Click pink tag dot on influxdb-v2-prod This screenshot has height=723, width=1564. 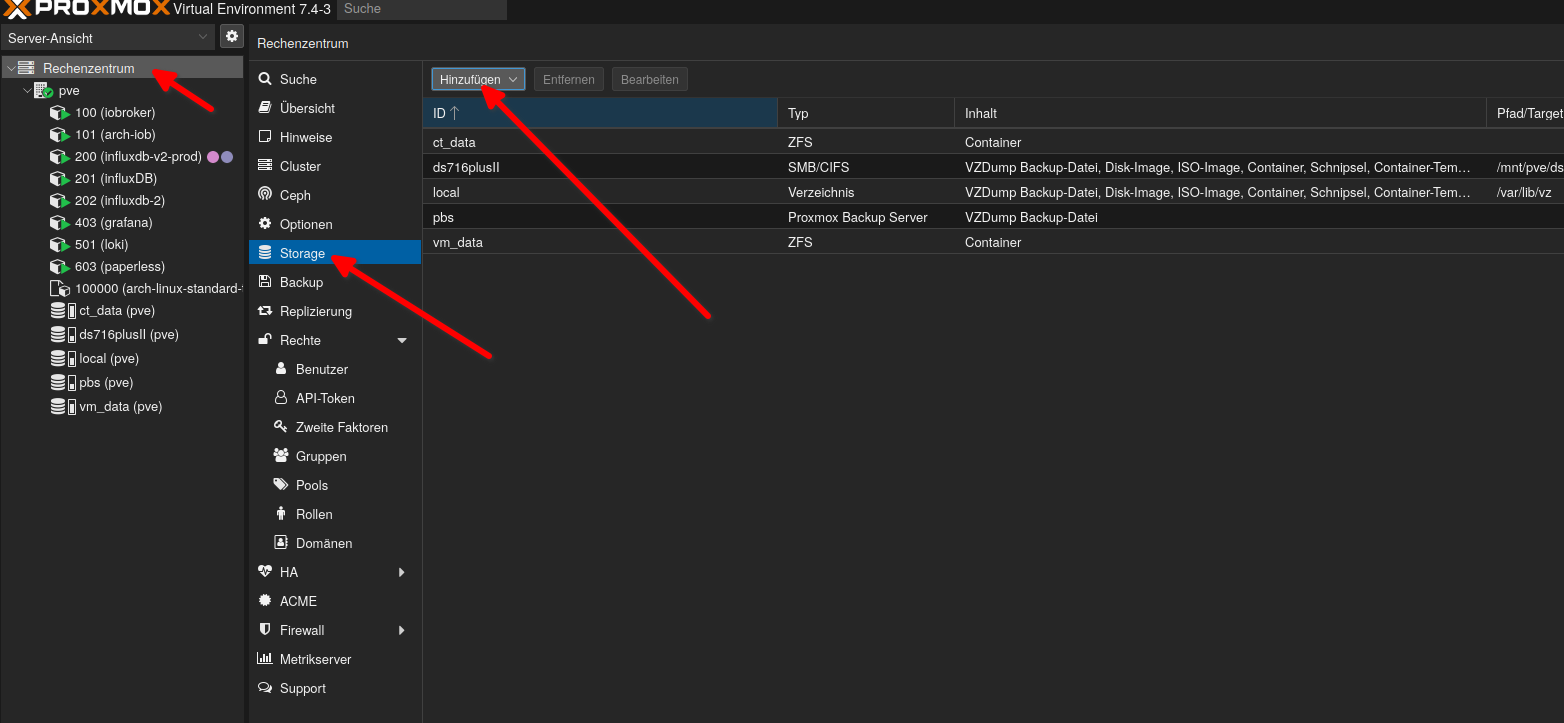click(213, 157)
